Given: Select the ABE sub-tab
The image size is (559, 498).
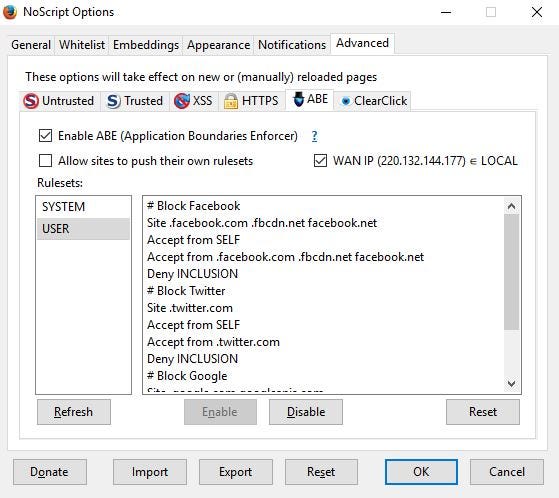Looking at the screenshot, I should (x=310, y=99).
